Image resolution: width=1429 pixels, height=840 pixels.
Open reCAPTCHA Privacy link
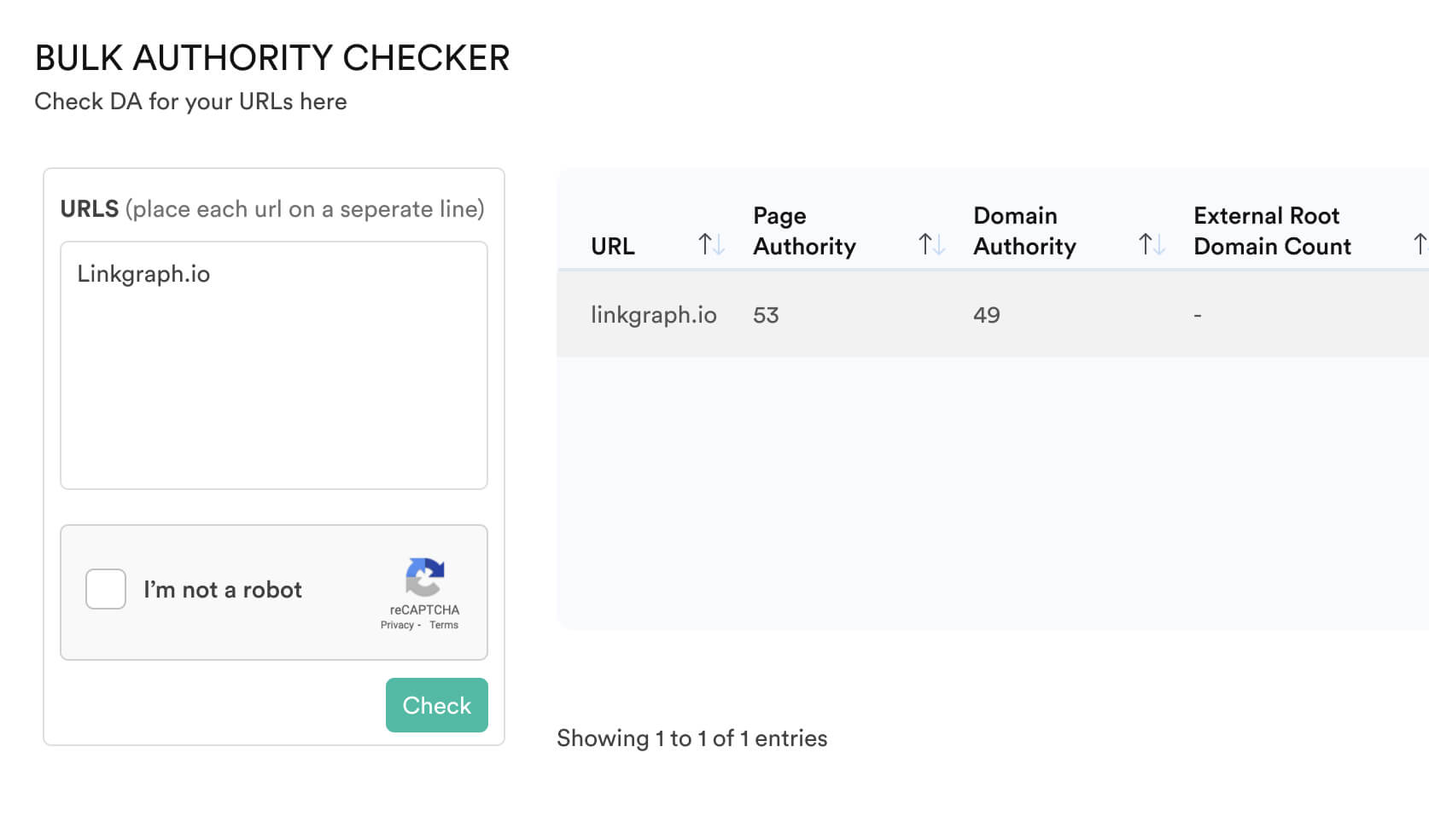397,625
